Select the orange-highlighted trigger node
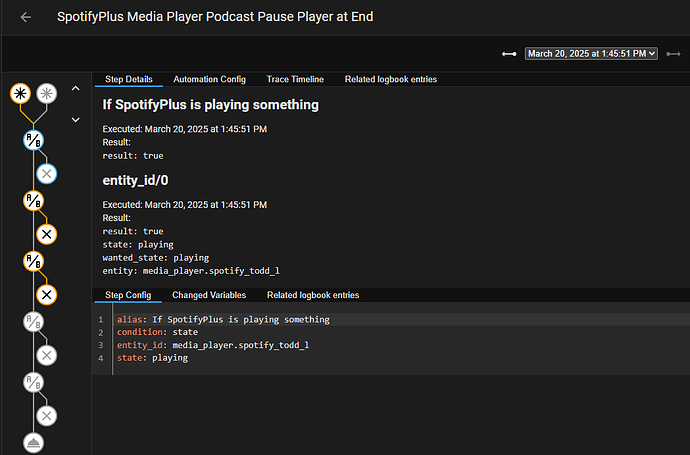The width and height of the screenshot is (690, 455). click(x=20, y=93)
